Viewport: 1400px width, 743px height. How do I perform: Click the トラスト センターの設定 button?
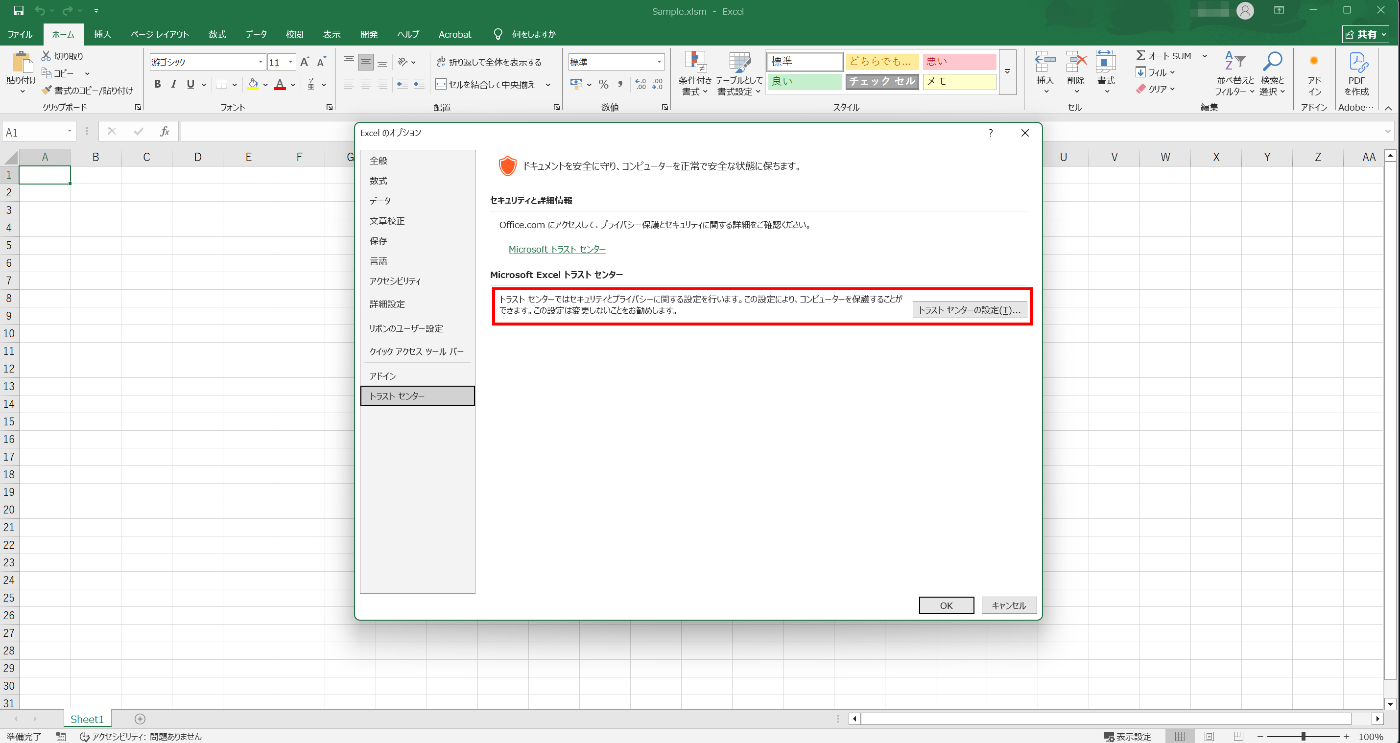[x=969, y=310]
